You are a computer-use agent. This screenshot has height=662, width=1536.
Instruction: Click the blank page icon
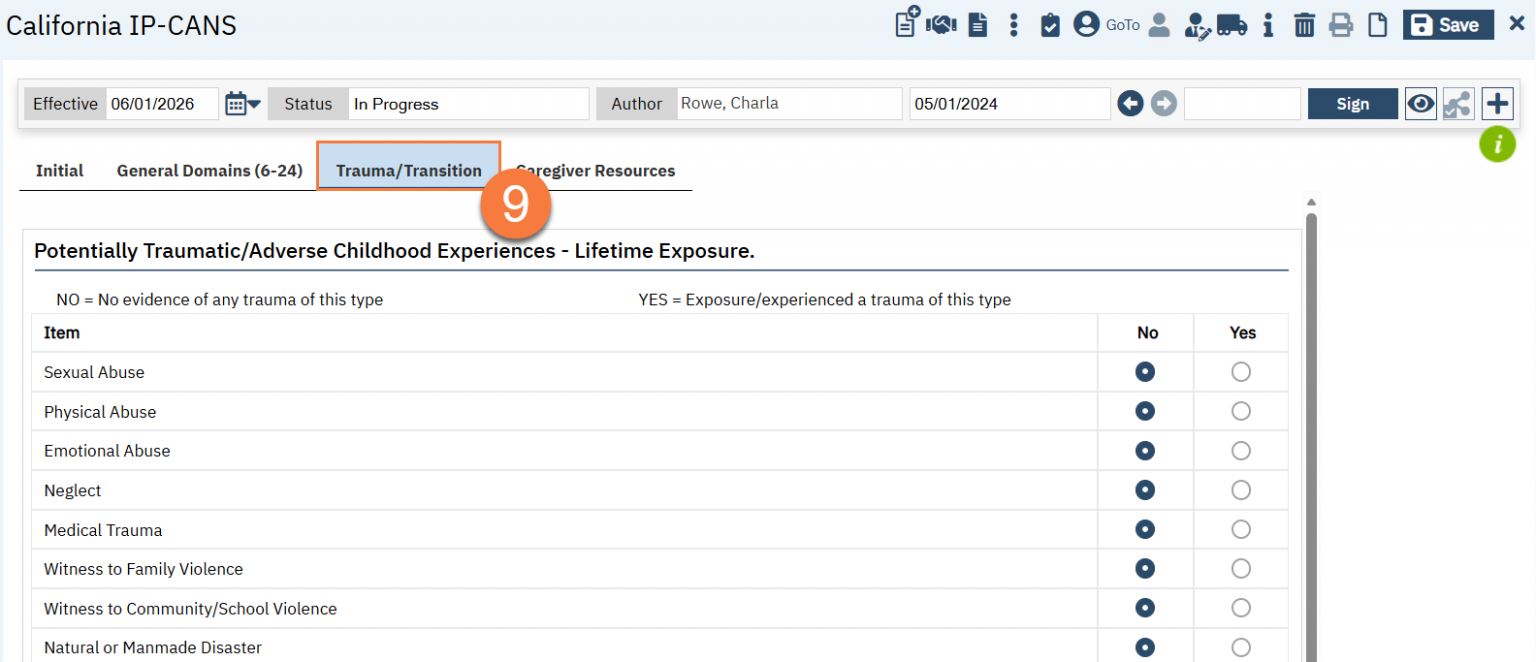coord(1378,25)
